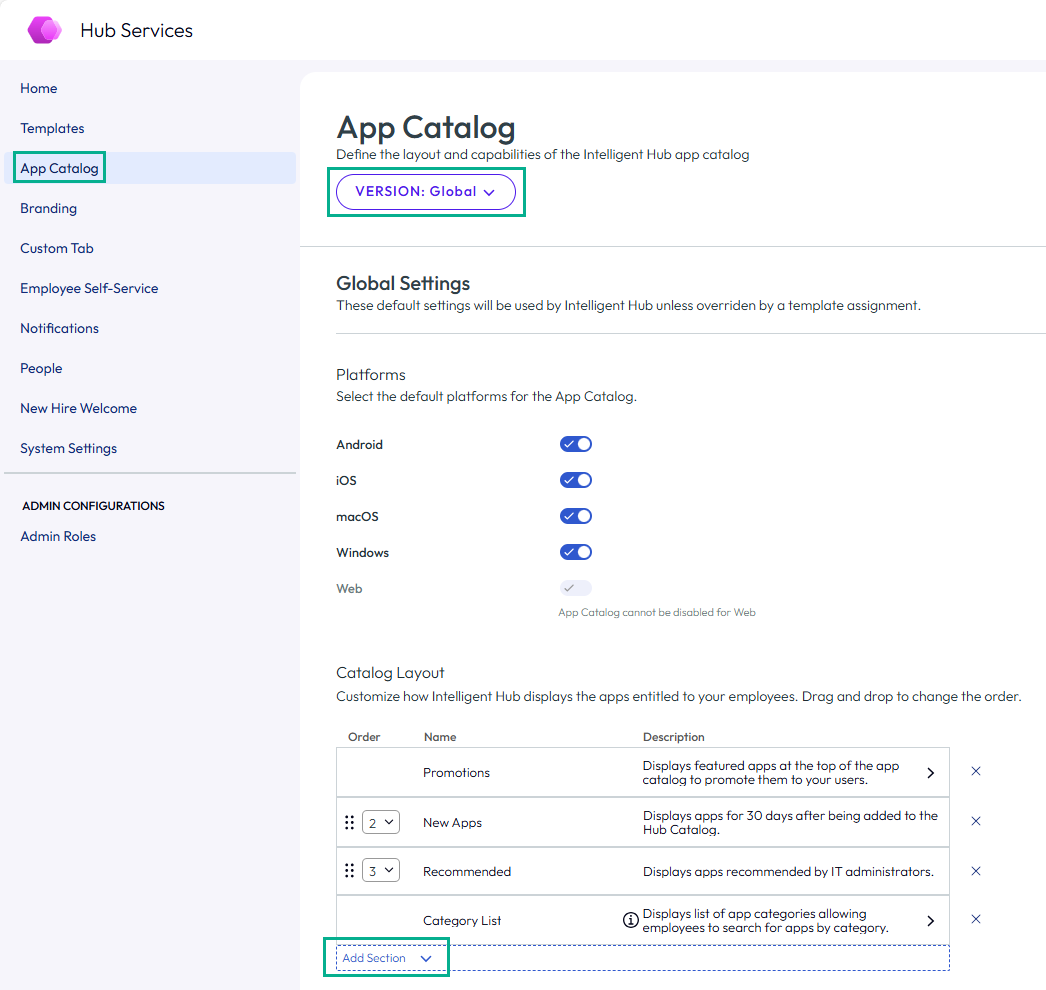
Task: Click the Android platform label
Action: click(360, 445)
